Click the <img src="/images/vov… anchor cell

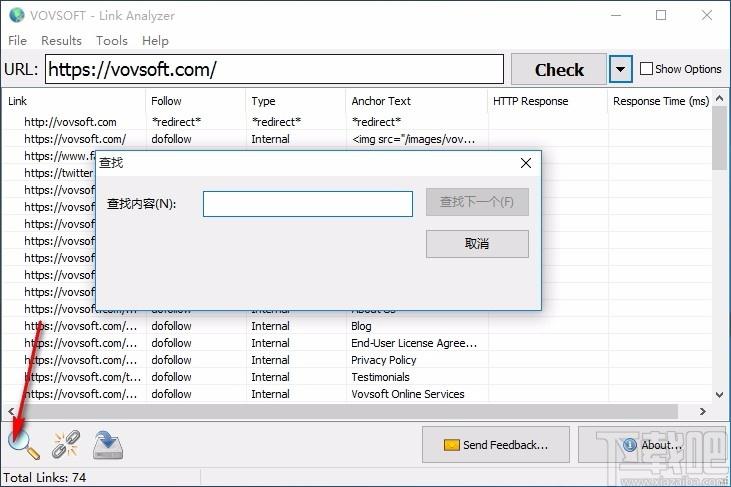[x=414, y=139]
